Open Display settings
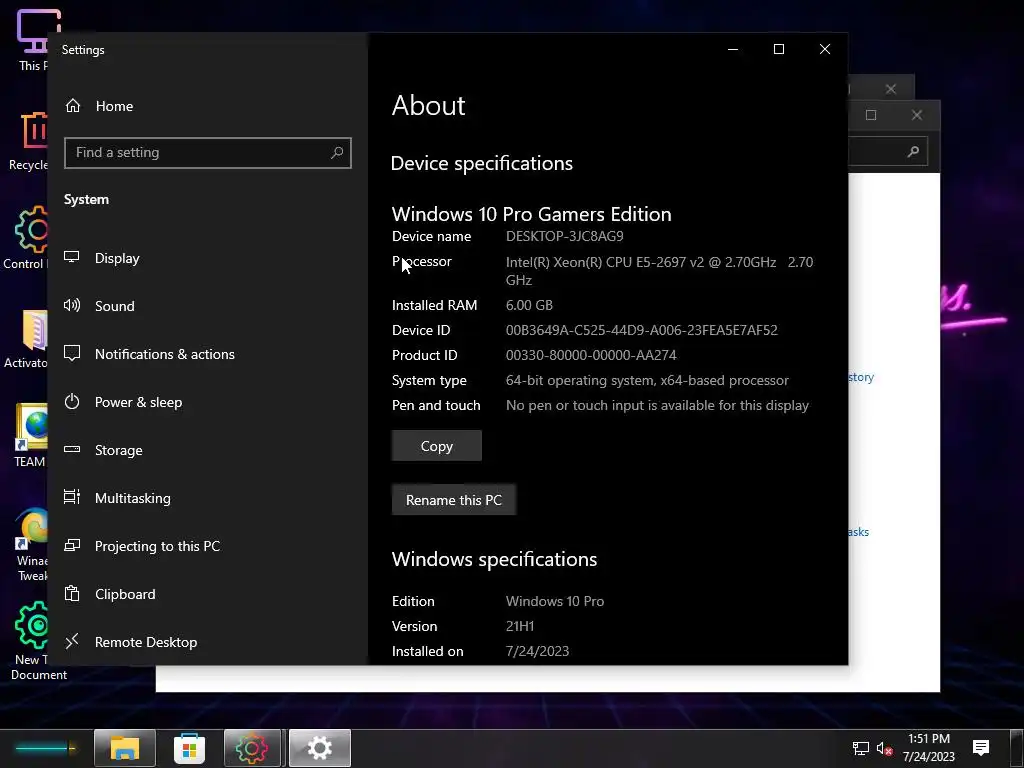The width and height of the screenshot is (1024, 768). (x=208, y=258)
